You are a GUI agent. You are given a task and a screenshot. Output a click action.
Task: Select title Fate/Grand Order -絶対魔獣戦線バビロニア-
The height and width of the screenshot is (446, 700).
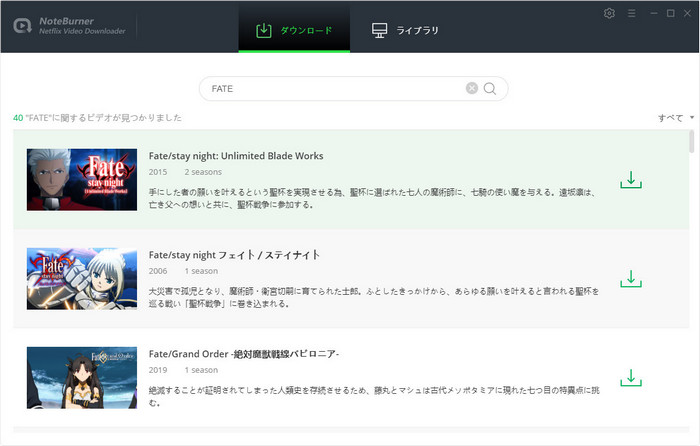[244, 354]
